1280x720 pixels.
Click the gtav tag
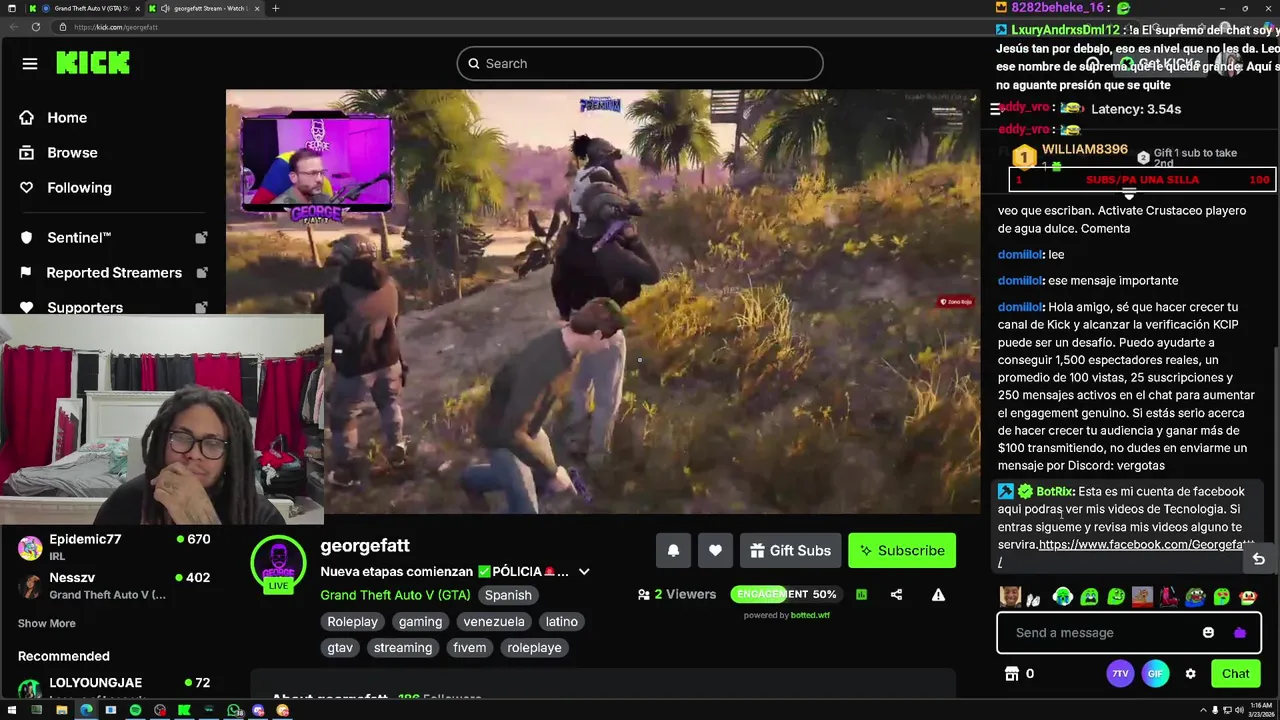pos(340,647)
